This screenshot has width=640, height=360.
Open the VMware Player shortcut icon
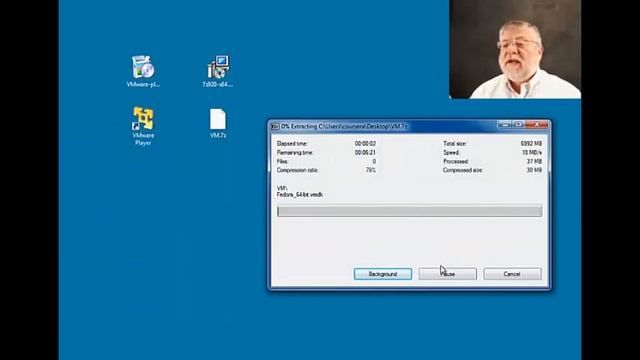click(x=143, y=126)
